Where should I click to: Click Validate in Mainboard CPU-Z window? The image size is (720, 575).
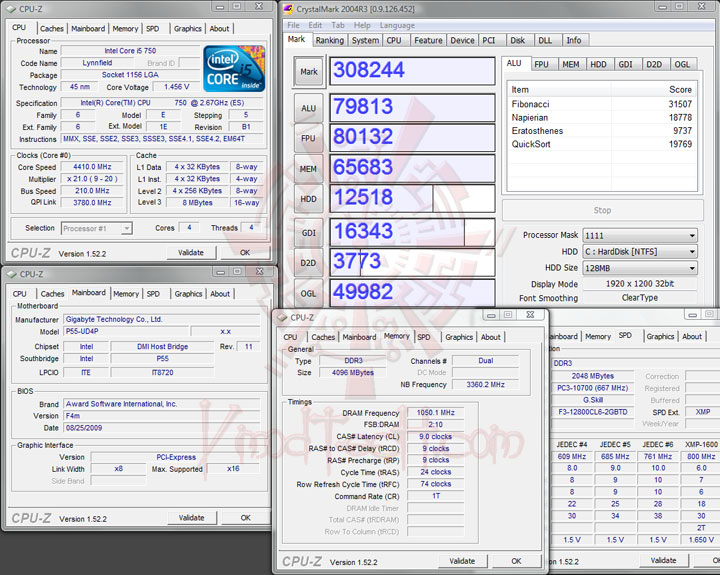[191, 518]
